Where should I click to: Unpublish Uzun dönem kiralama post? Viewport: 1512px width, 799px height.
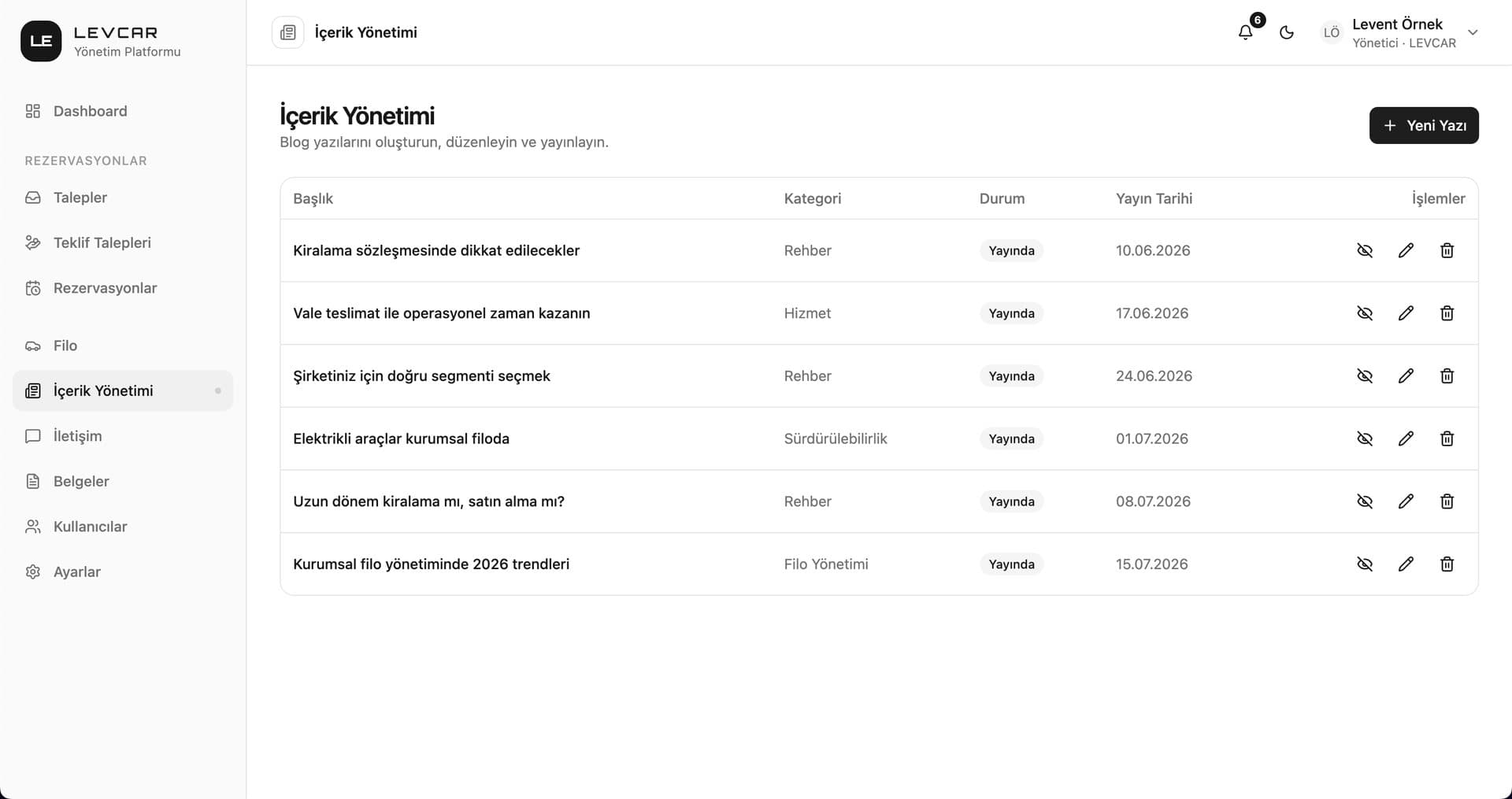[x=1365, y=501]
